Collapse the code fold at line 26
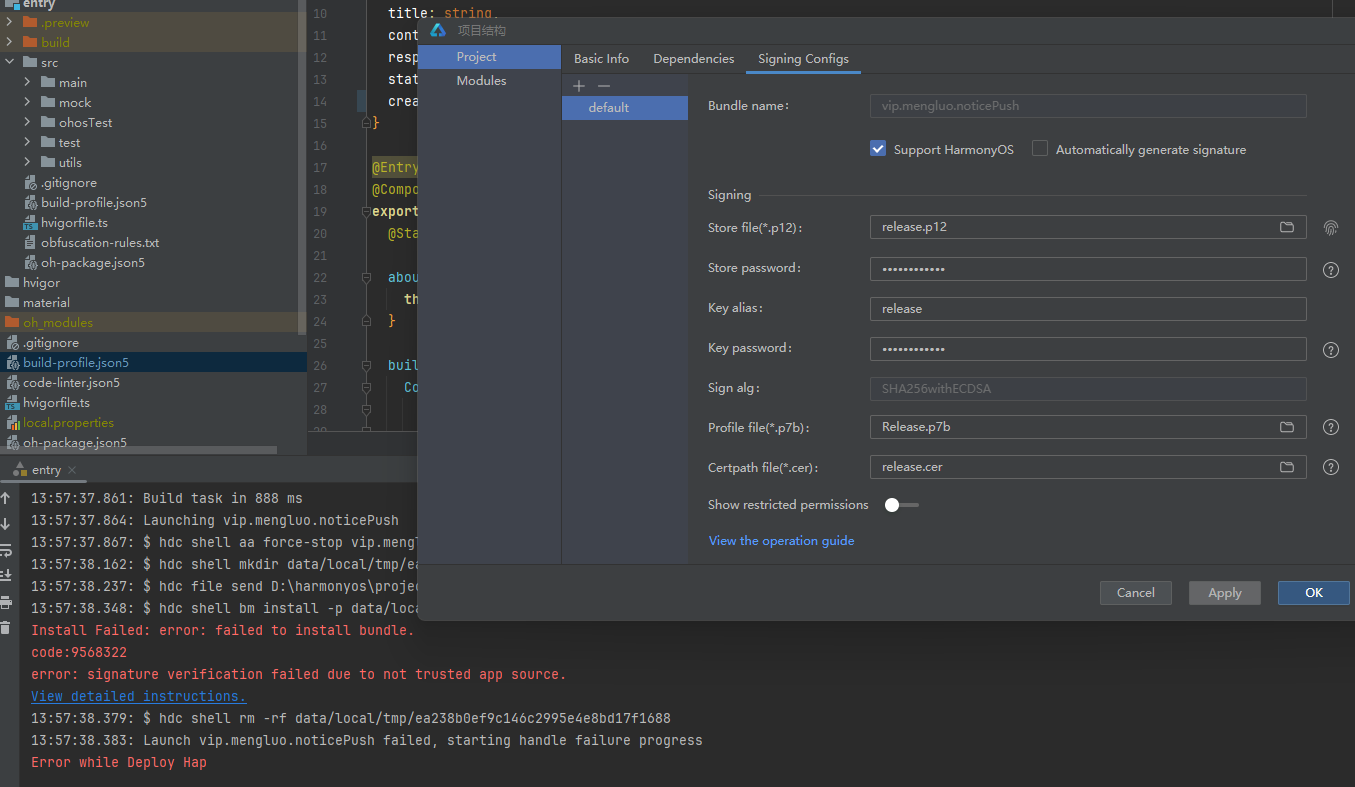 (367, 365)
